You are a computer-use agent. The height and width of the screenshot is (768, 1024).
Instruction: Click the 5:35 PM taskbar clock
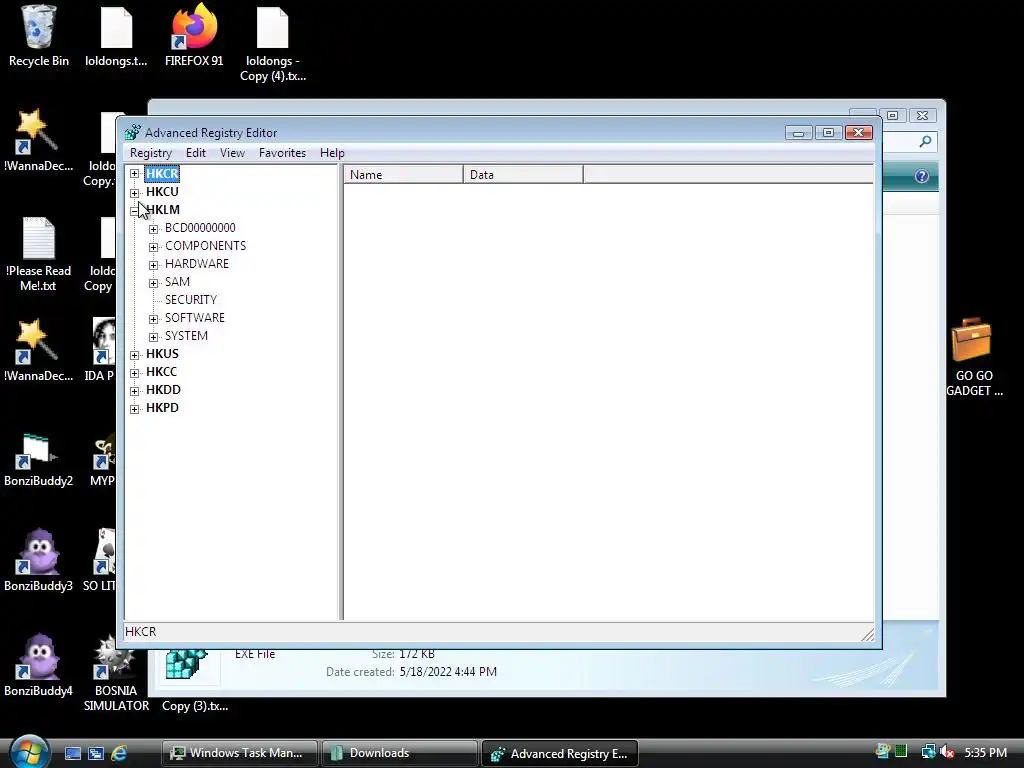click(985, 752)
